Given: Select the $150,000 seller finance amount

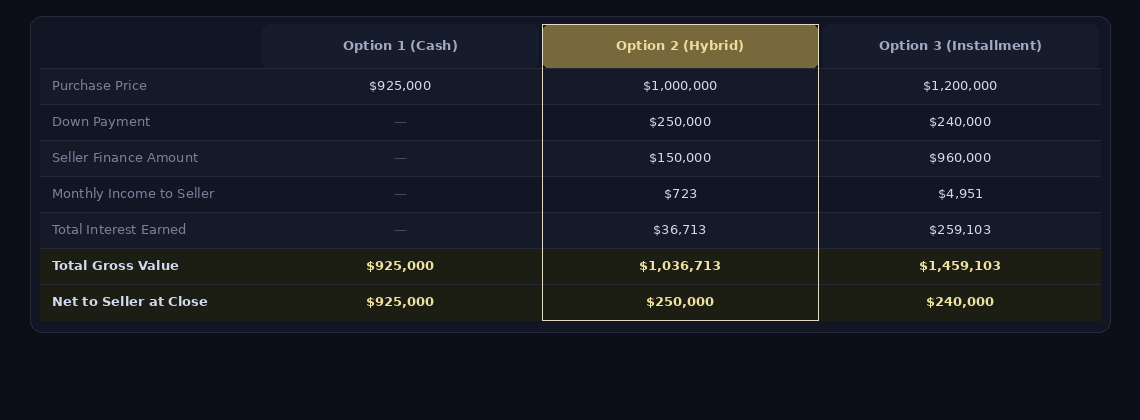Looking at the screenshot, I should pyautogui.click(x=680, y=158).
